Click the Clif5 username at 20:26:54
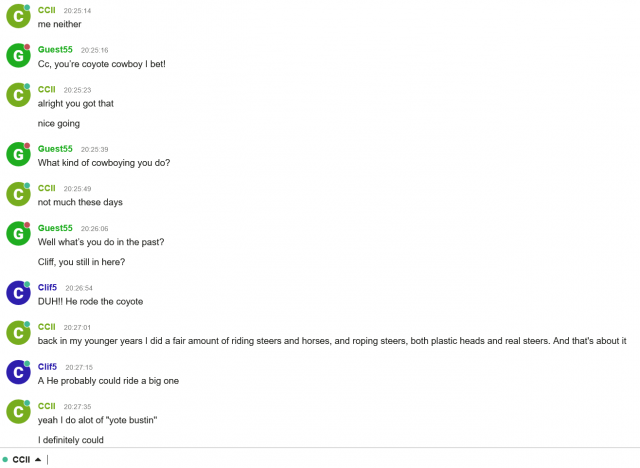Image resolution: width=640 pixels, height=468 pixels. coord(47,287)
